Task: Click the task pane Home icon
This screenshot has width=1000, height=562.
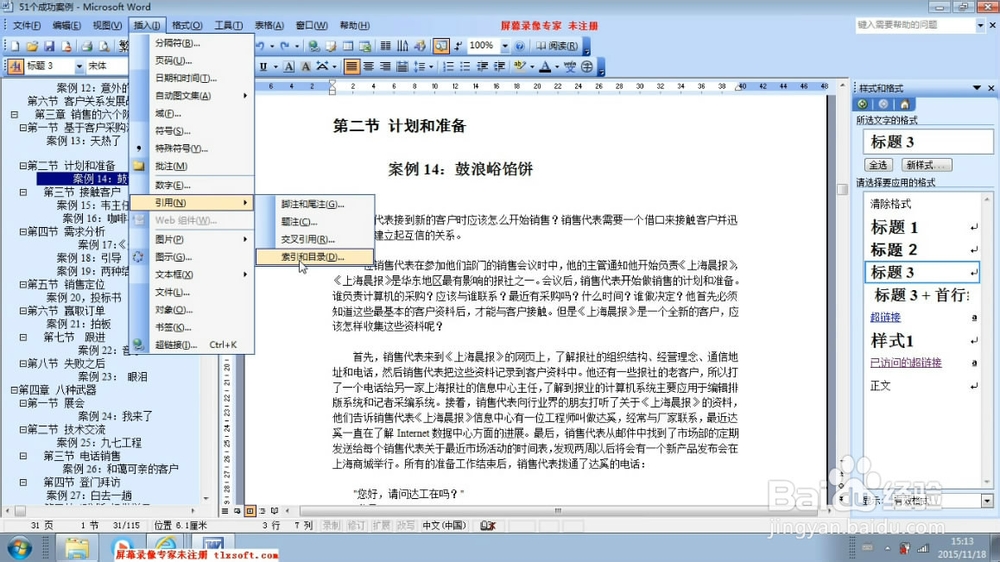Action: click(904, 104)
